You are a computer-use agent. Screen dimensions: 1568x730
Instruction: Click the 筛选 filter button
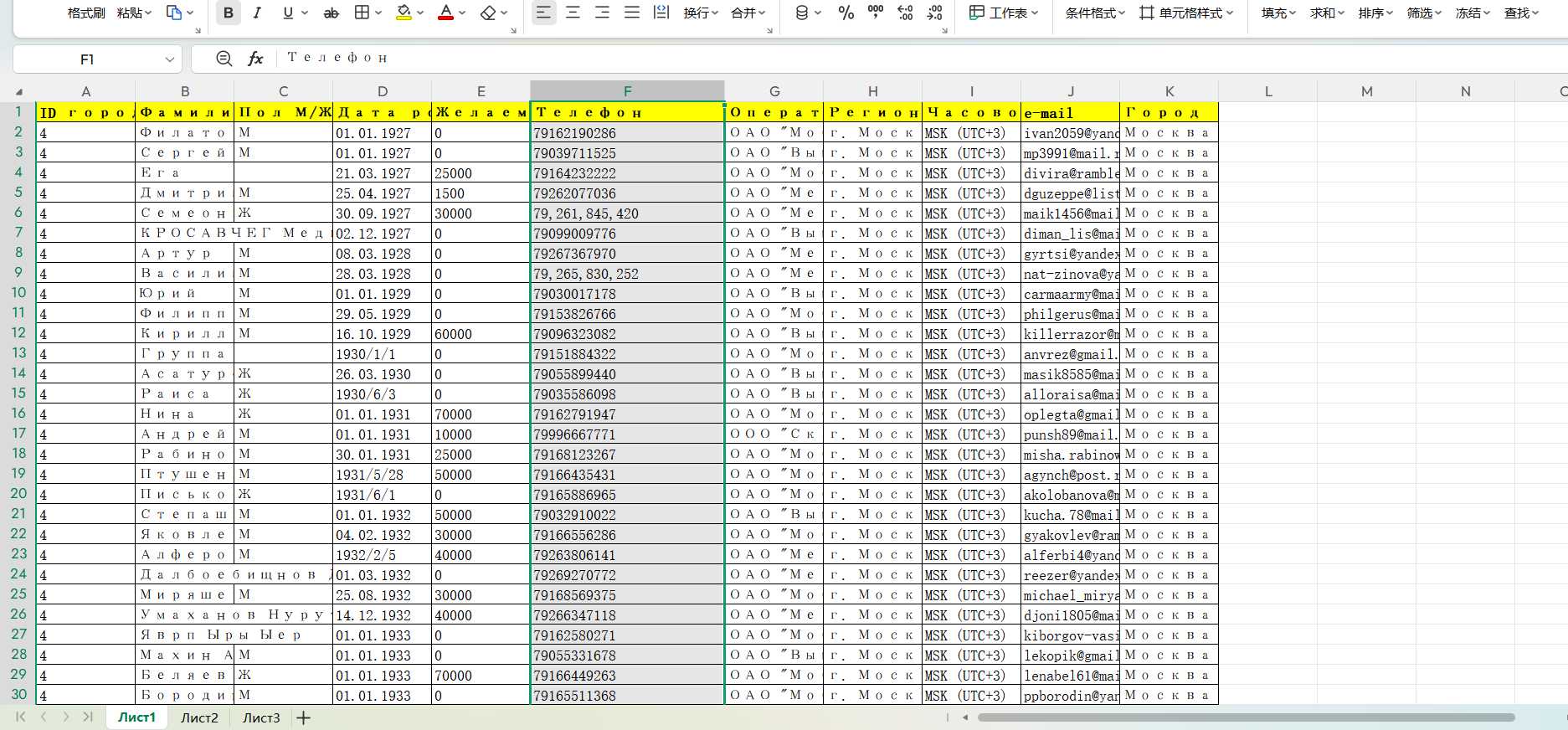(x=1424, y=13)
